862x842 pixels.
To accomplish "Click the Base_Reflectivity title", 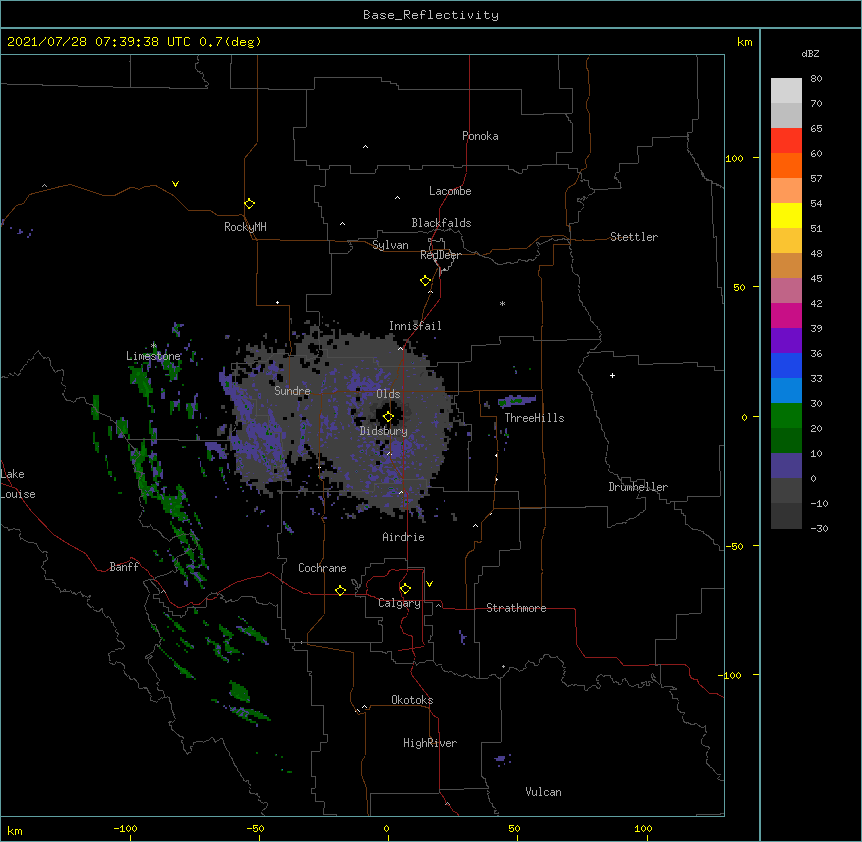I will click(x=431, y=15).
